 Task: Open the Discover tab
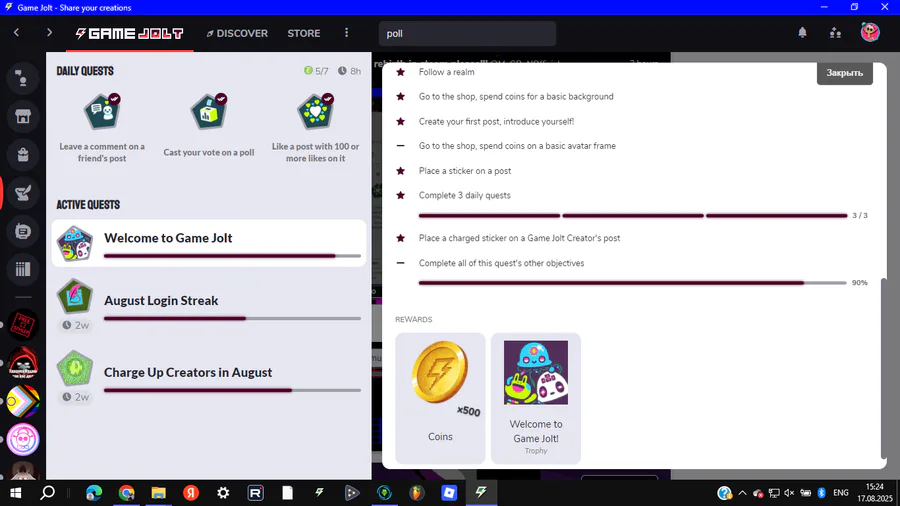coord(237,33)
